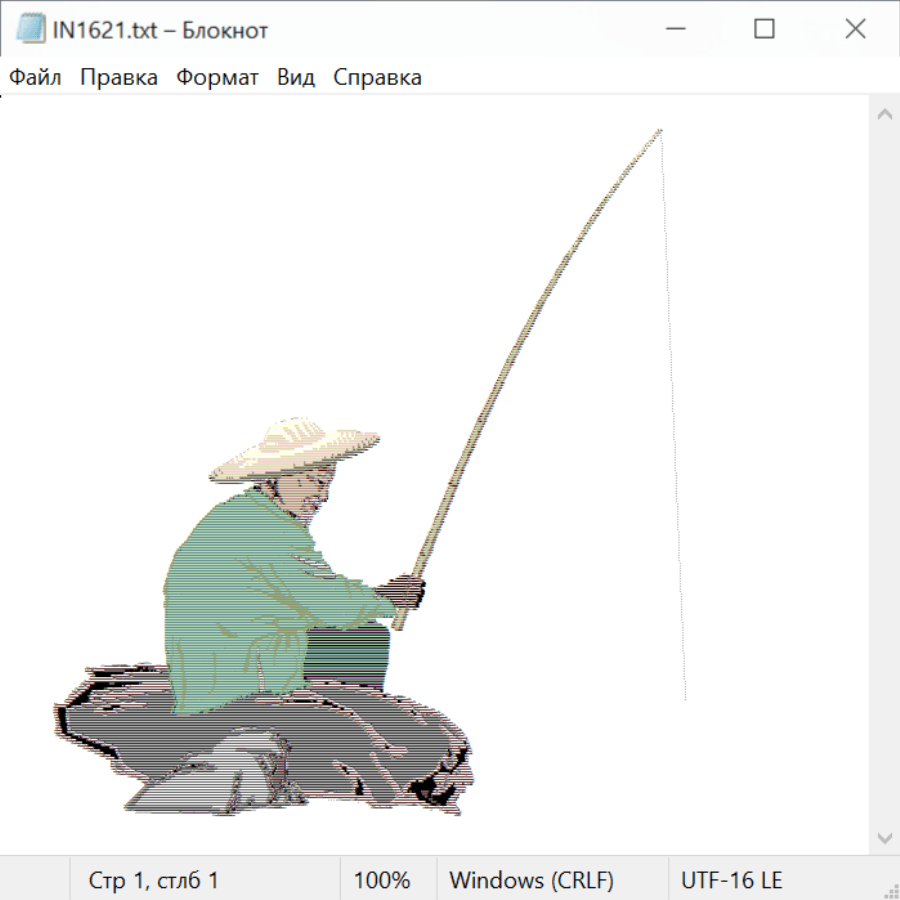This screenshot has height=900, width=900.
Task: Click the IN1621.txt title bar text
Action: click(x=160, y=30)
